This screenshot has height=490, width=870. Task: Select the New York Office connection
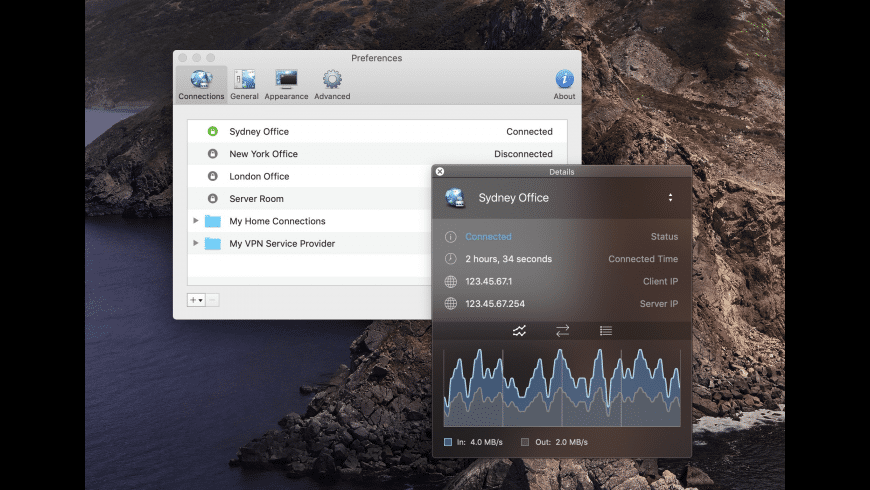[377, 154]
